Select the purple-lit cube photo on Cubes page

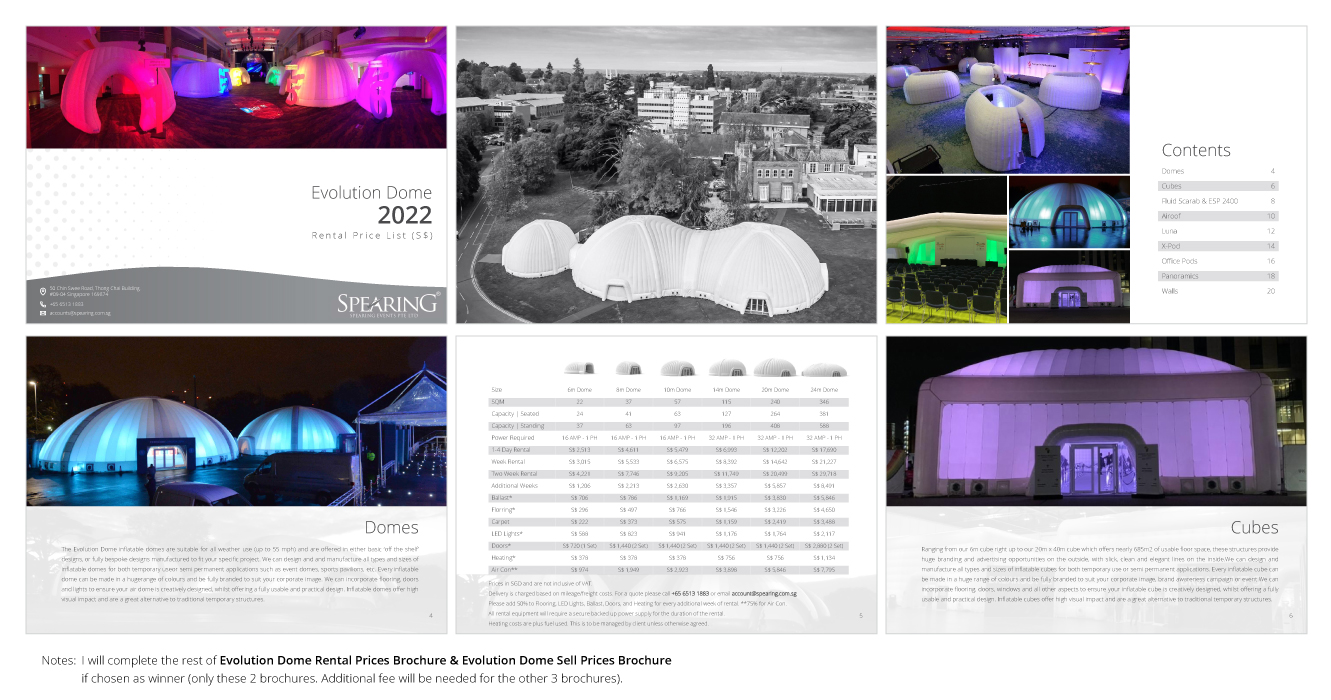coord(1096,421)
